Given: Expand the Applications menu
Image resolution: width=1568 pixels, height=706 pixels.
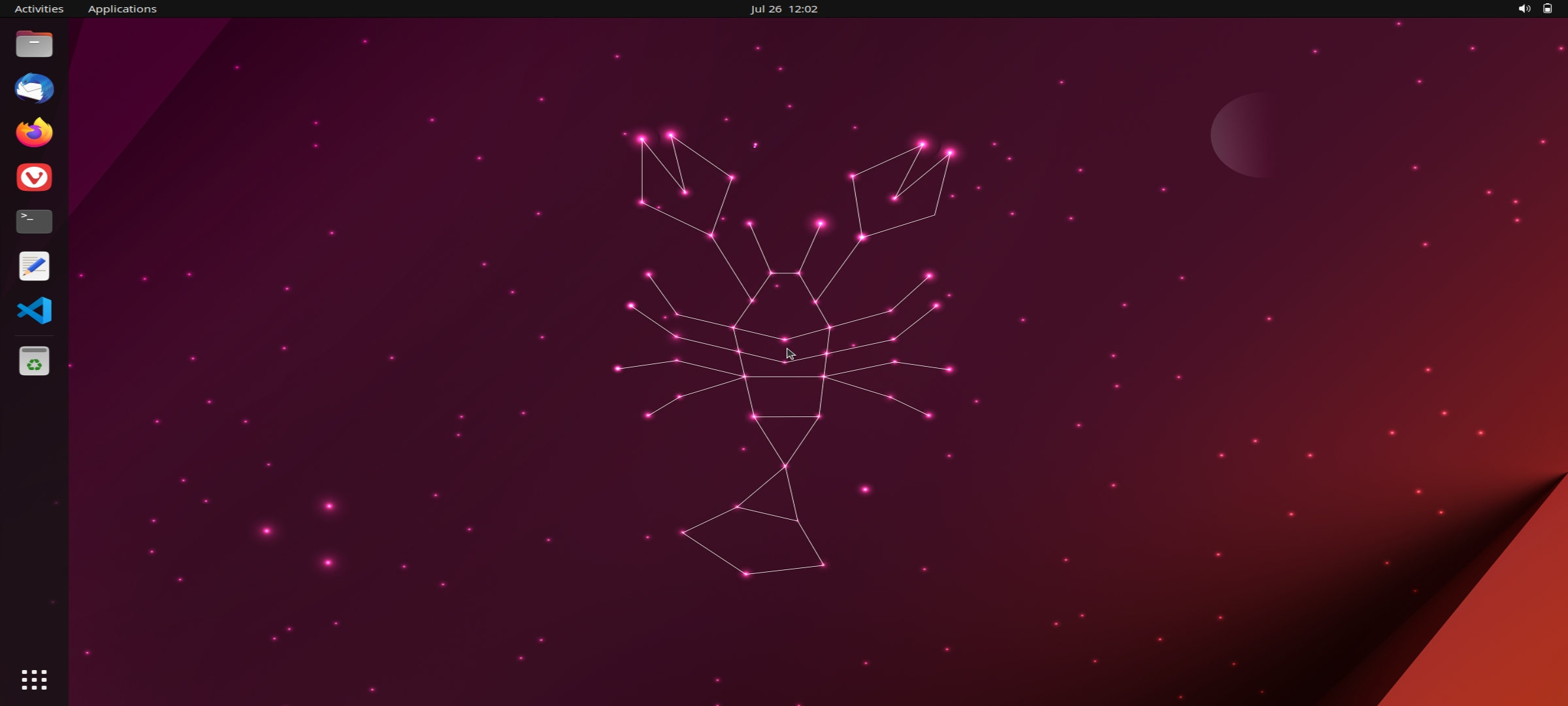Looking at the screenshot, I should [122, 8].
